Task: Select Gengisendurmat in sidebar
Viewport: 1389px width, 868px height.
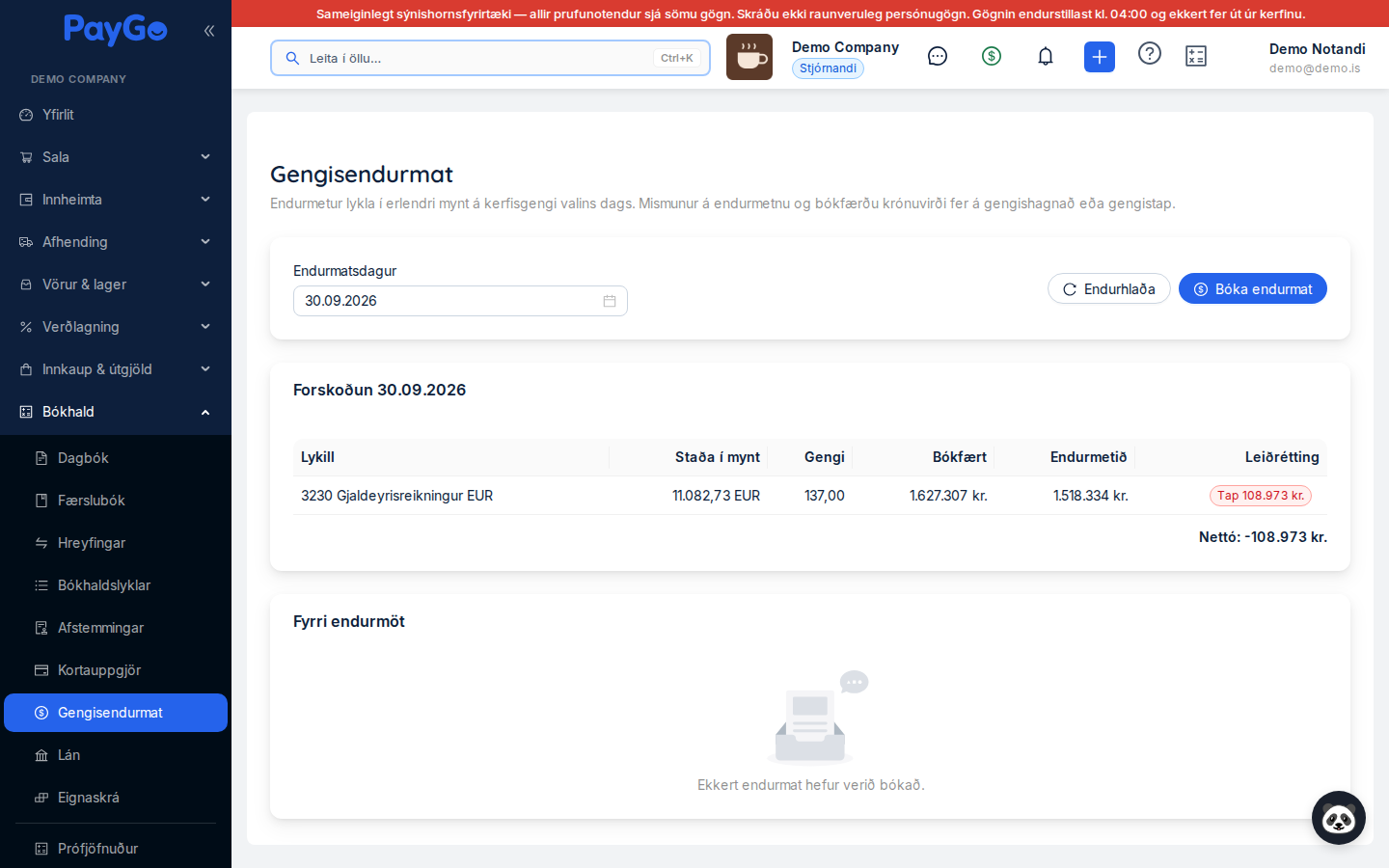Action: 116,713
